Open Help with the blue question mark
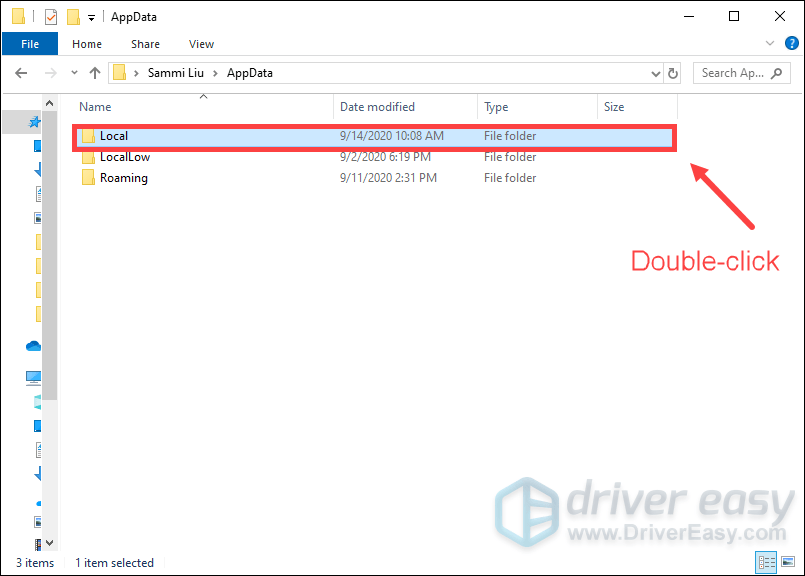 790,44
